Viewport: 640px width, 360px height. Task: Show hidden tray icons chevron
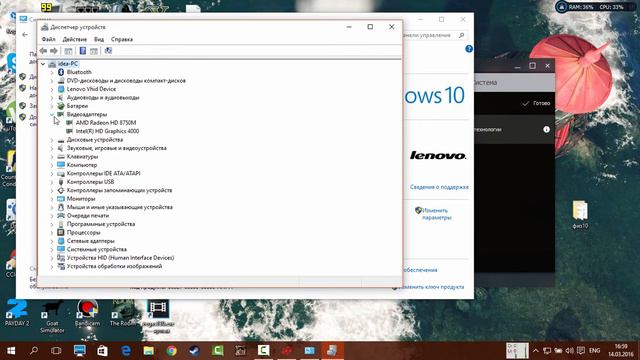pos(536,351)
